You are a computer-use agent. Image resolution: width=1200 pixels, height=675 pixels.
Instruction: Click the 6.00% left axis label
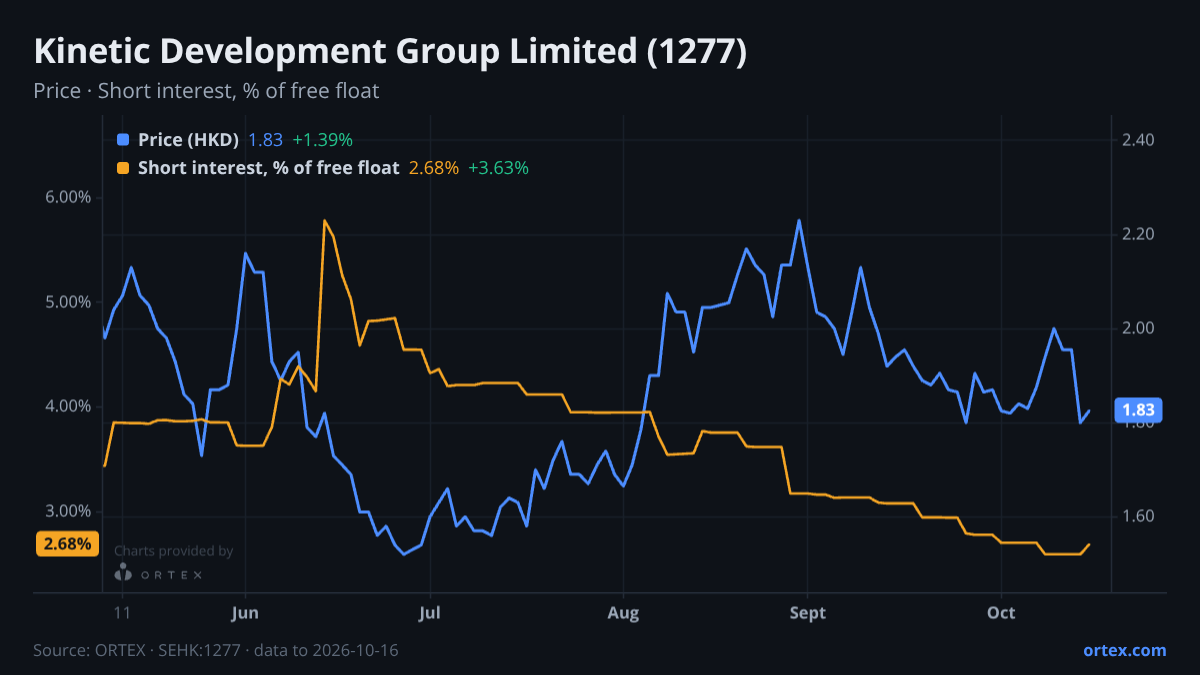69,197
